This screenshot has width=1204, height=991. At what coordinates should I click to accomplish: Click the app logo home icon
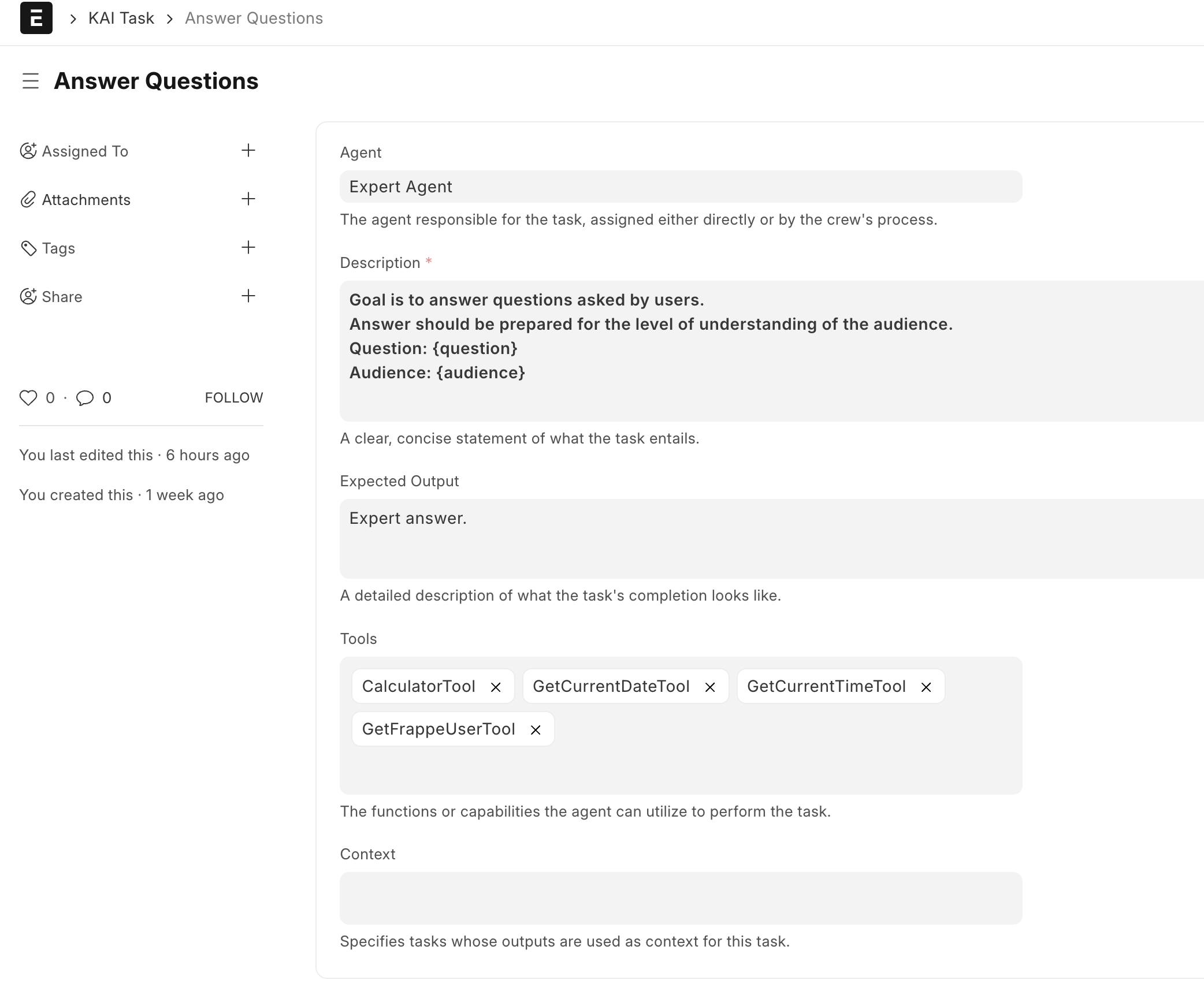[36, 18]
